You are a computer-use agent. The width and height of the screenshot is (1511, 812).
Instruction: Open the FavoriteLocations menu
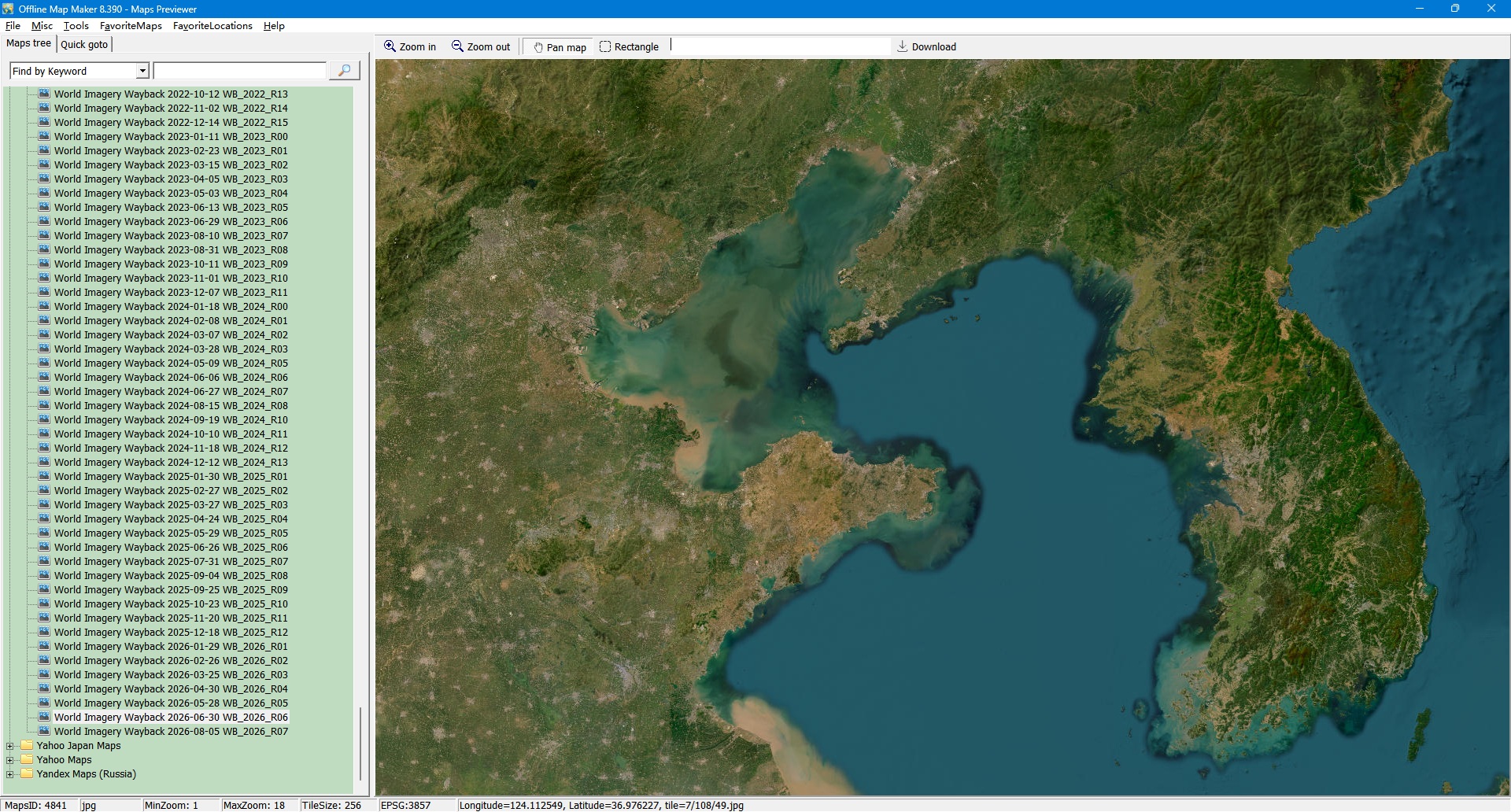(212, 26)
